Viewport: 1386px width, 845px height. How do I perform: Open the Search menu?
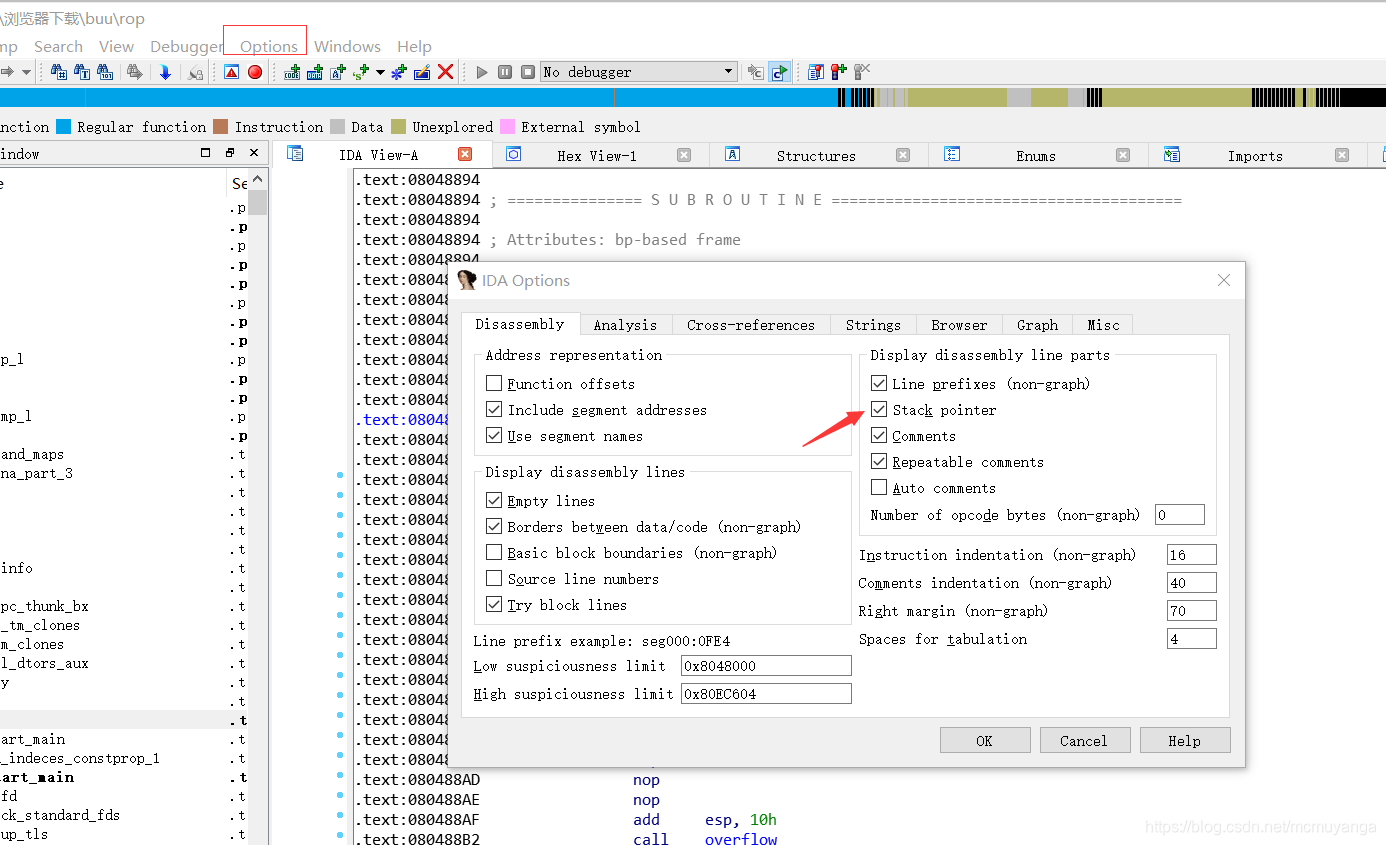(58, 46)
